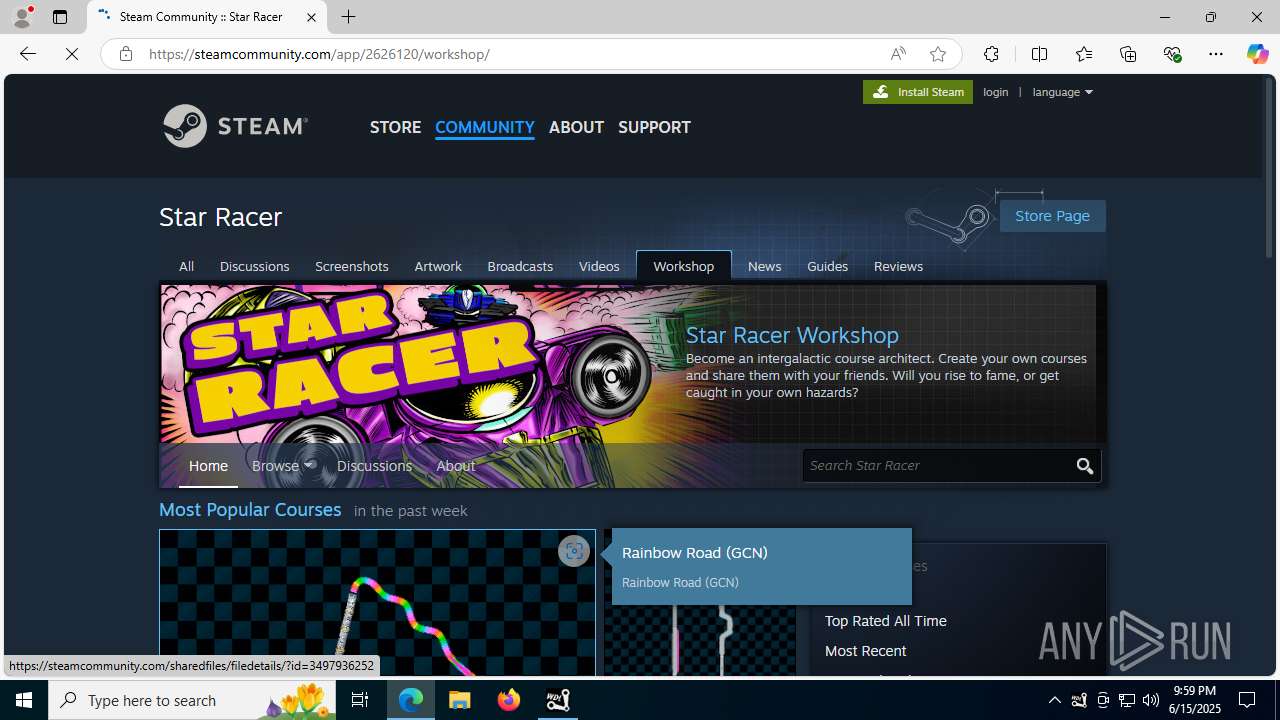Open Microsoft Edge from taskbar
The image size is (1280, 720).
[x=411, y=700]
